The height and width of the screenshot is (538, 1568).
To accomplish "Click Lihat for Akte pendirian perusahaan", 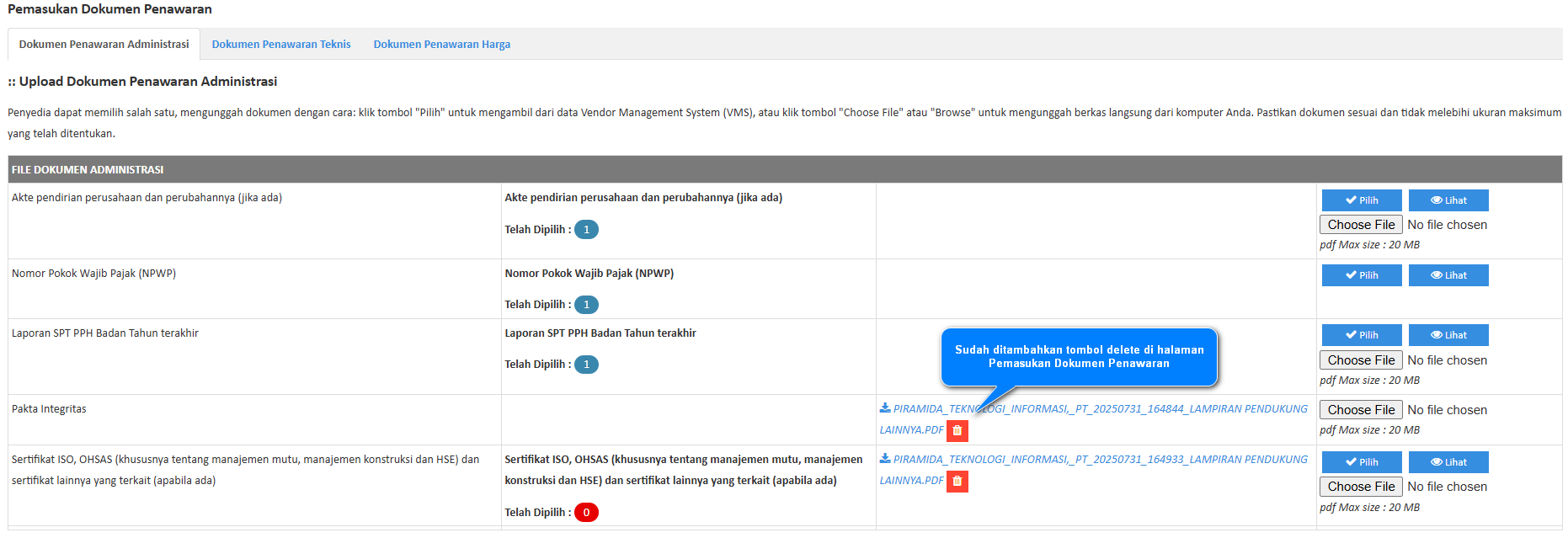I will coord(1448,200).
